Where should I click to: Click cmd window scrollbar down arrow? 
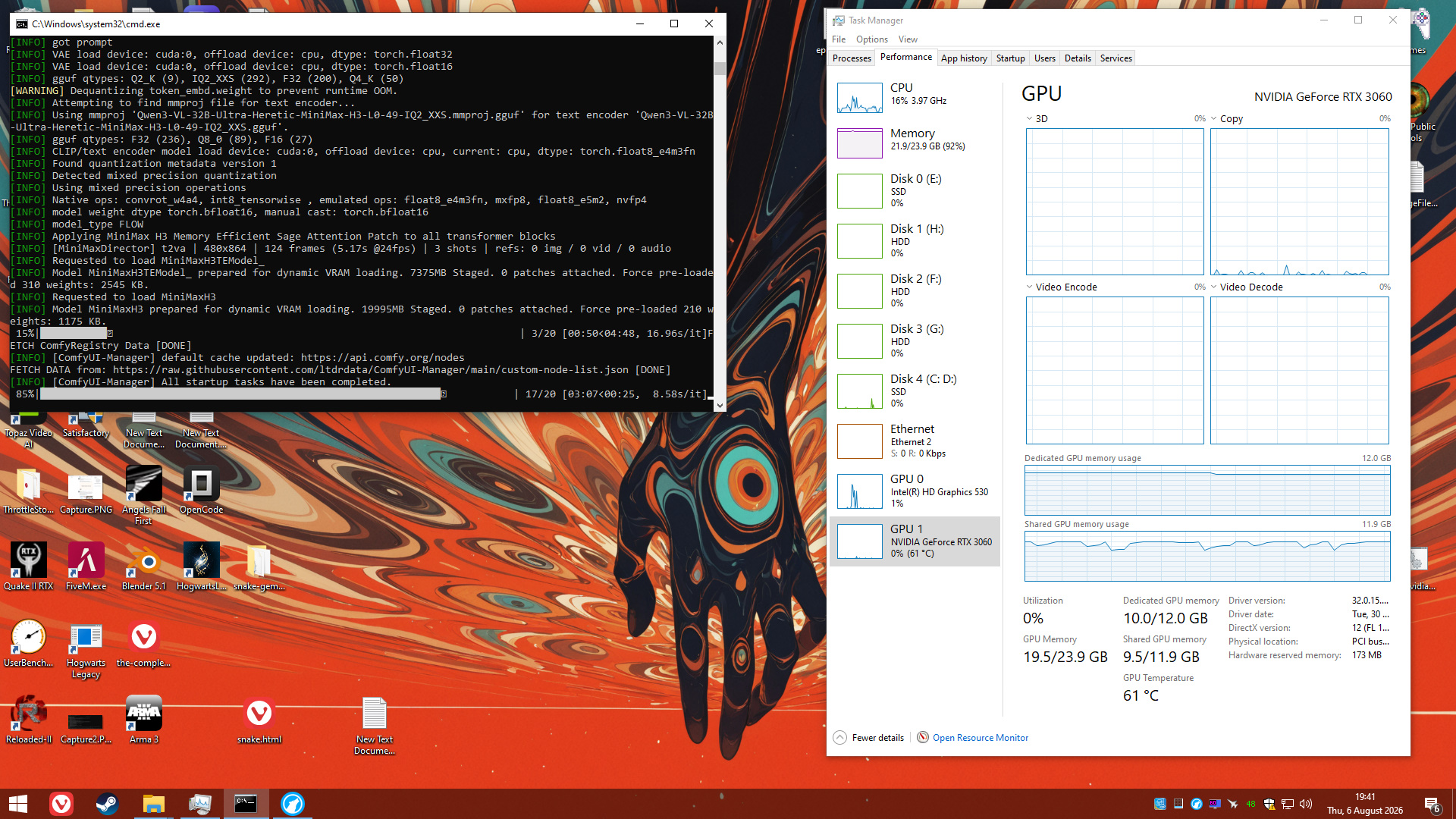click(720, 405)
